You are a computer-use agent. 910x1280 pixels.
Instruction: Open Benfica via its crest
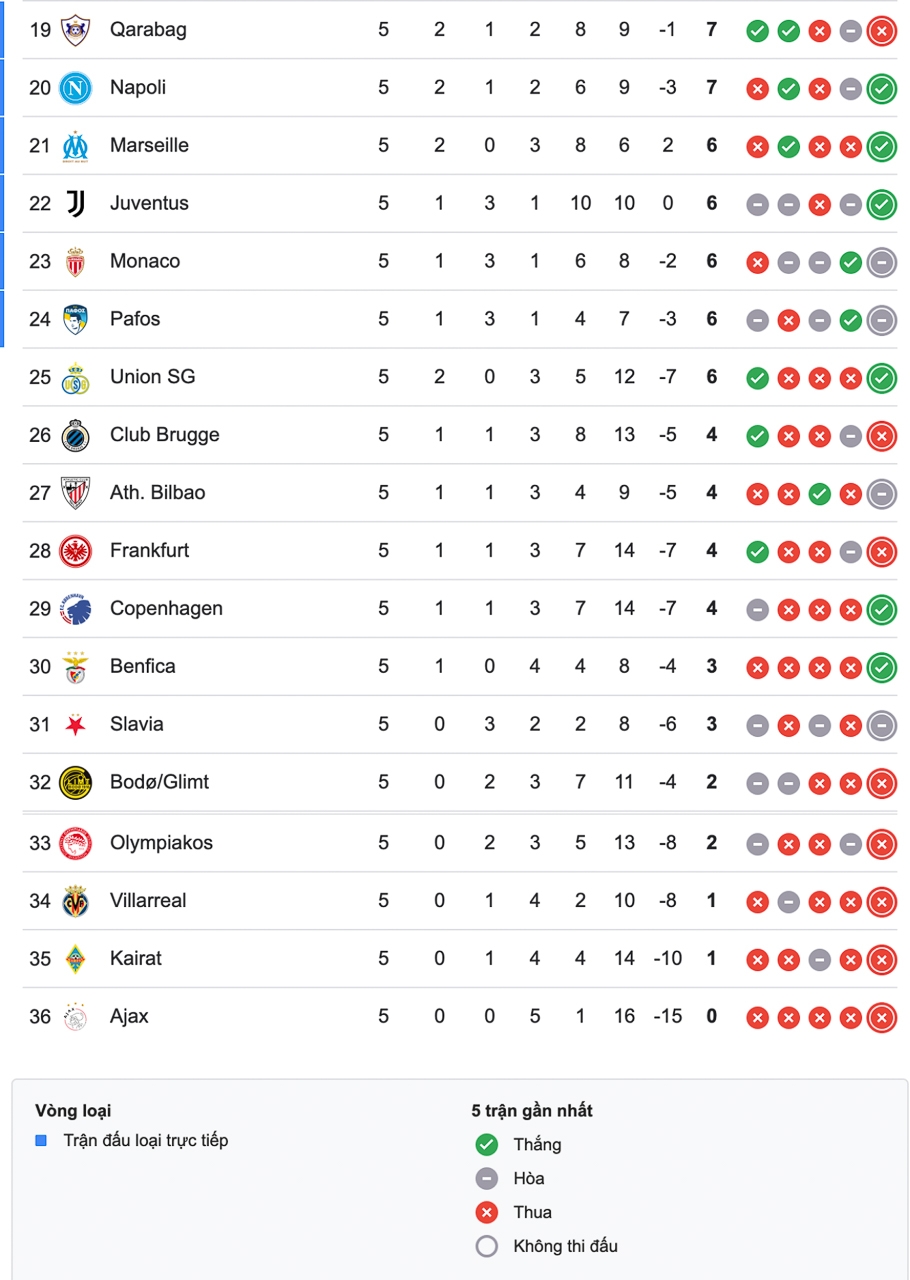click(x=75, y=667)
